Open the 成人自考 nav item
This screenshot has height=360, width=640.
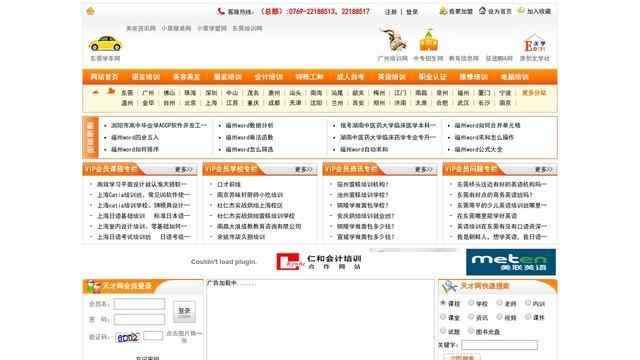click(350, 77)
